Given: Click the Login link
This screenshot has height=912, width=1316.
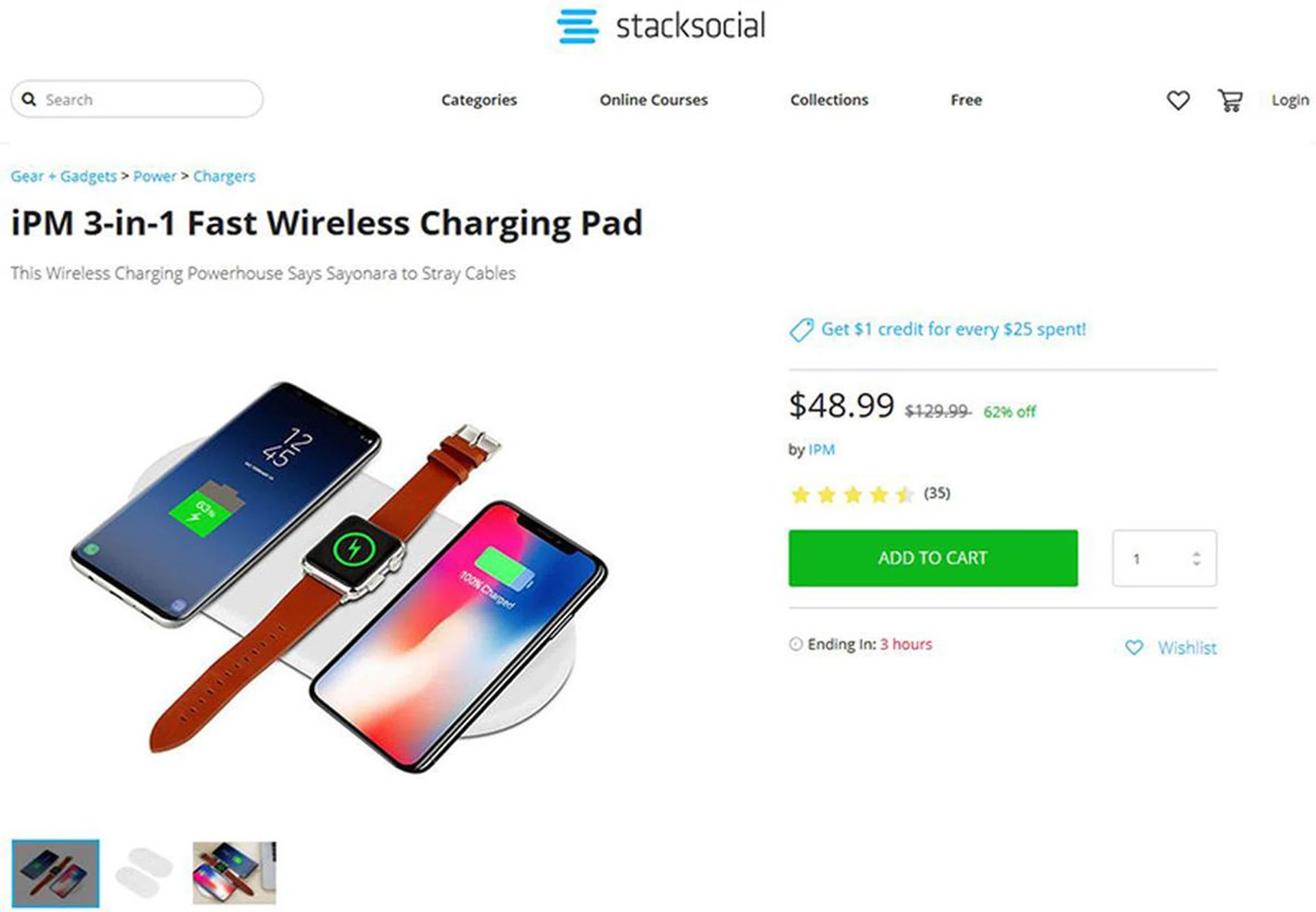Looking at the screenshot, I should click(x=1290, y=100).
